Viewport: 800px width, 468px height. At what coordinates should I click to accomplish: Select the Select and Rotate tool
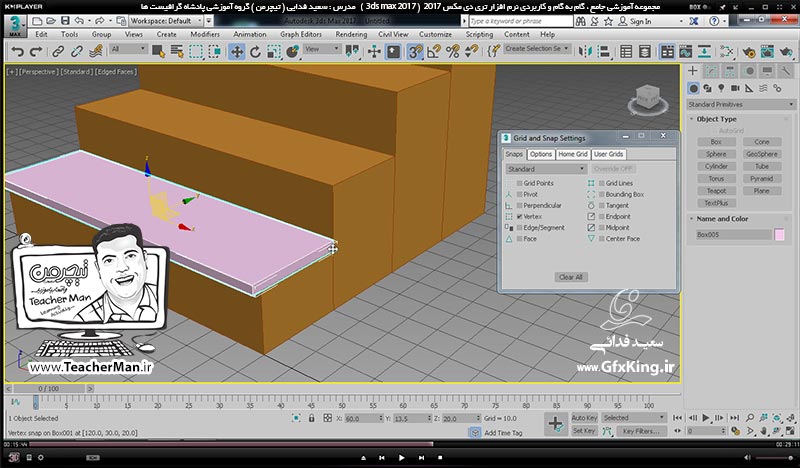click(255, 52)
